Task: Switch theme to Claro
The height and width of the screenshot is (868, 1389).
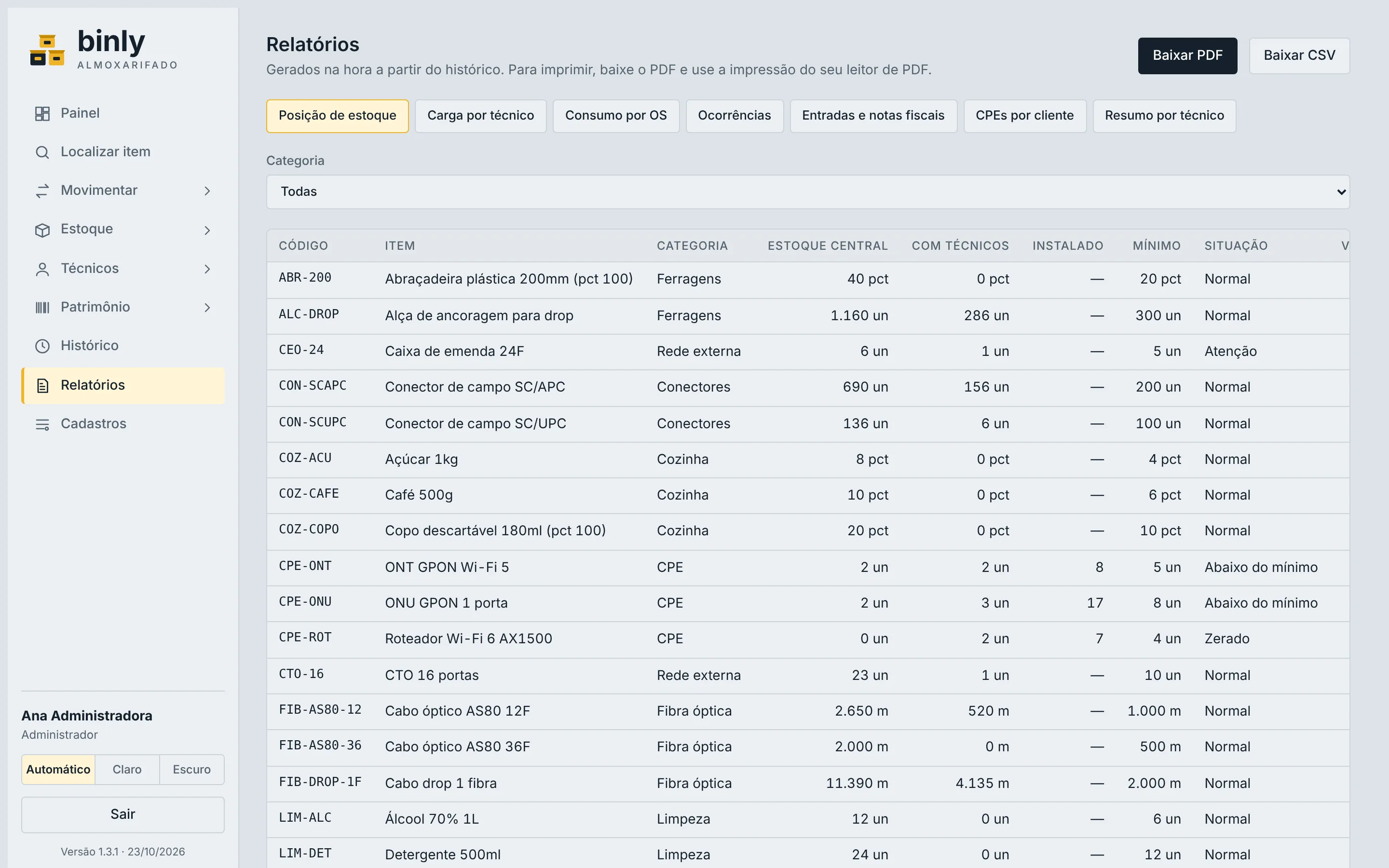Action: pyautogui.click(x=127, y=769)
